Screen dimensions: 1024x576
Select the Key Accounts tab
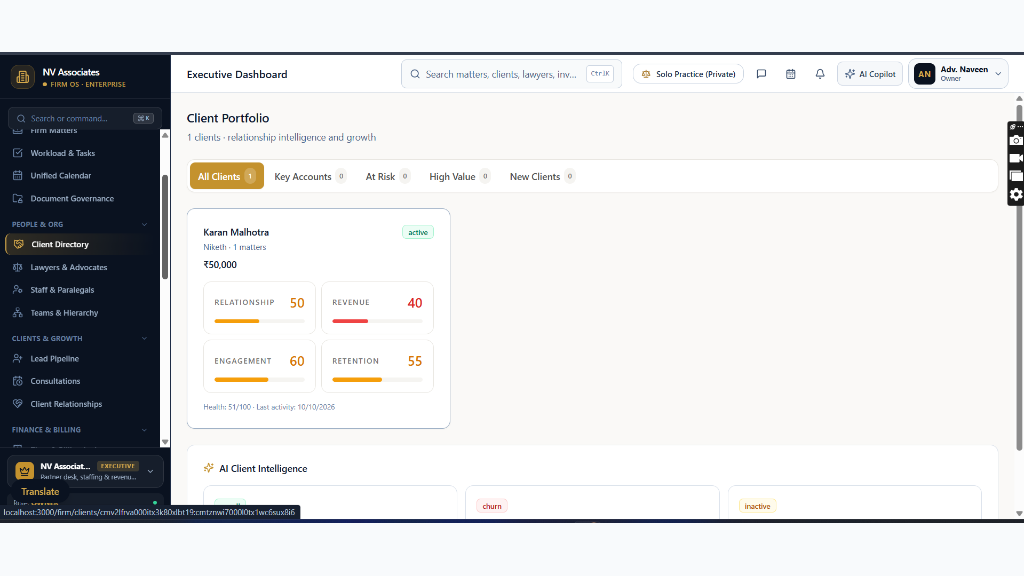(x=310, y=176)
